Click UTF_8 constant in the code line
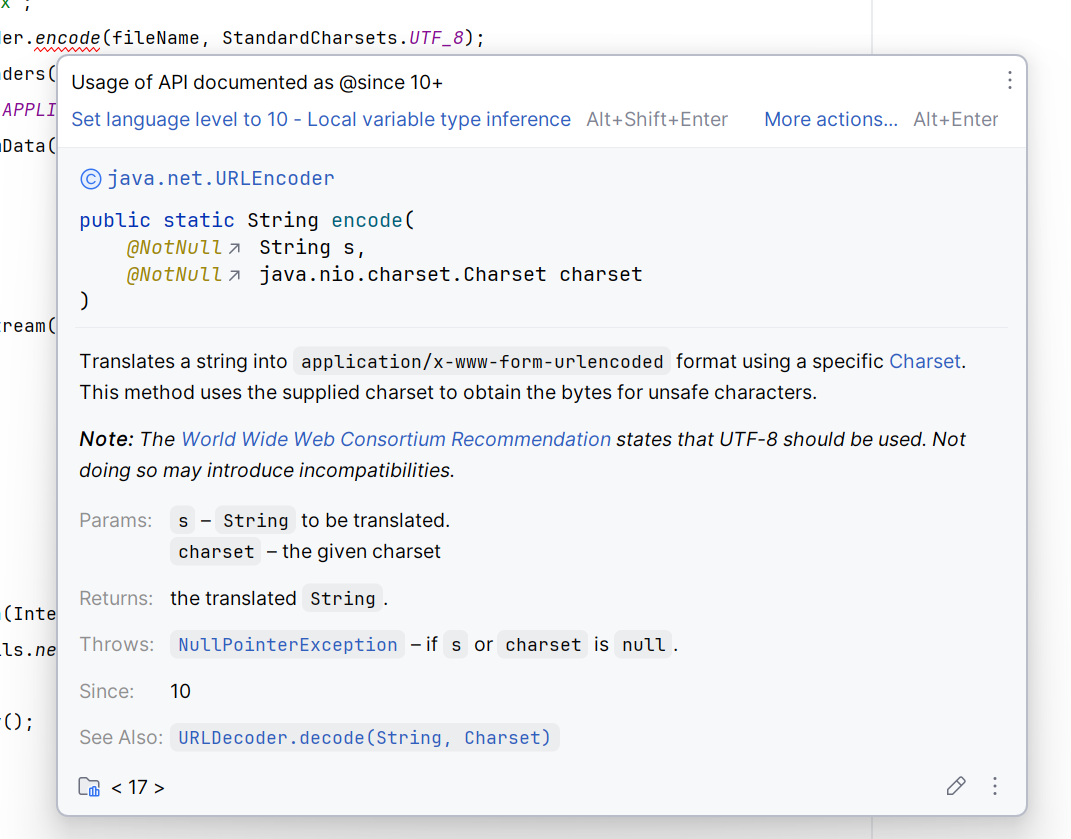The image size is (1071, 839). [436, 38]
